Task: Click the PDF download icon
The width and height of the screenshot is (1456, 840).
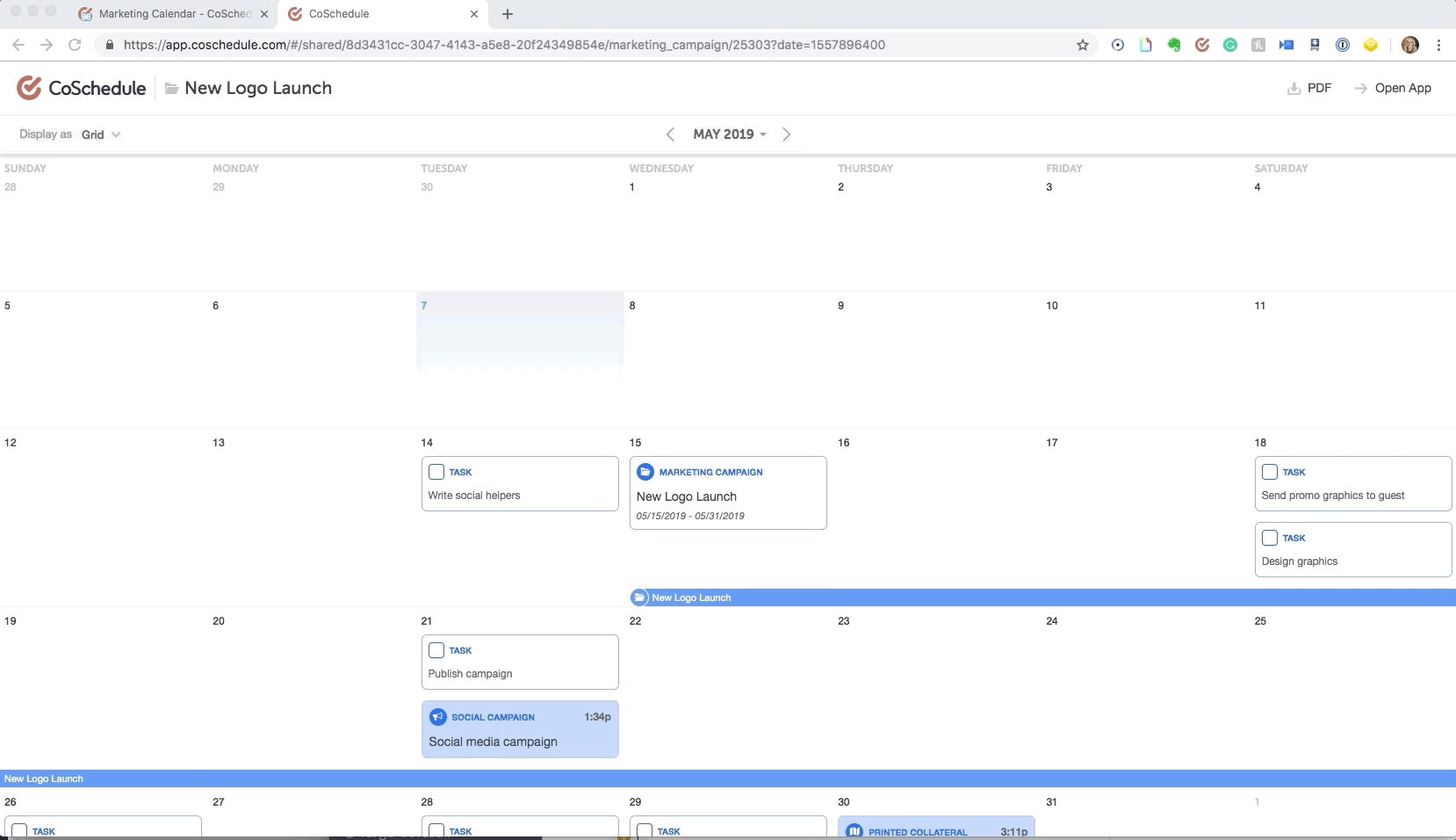Action: [1294, 89]
